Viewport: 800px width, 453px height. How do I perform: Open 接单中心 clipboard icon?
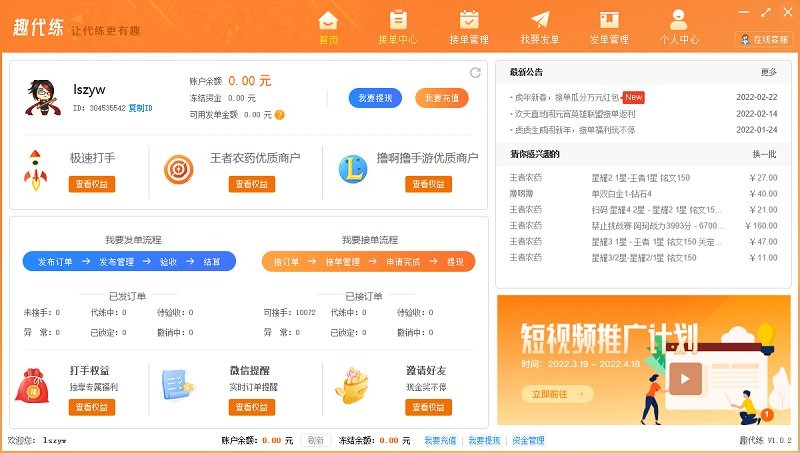tap(398, 26)
